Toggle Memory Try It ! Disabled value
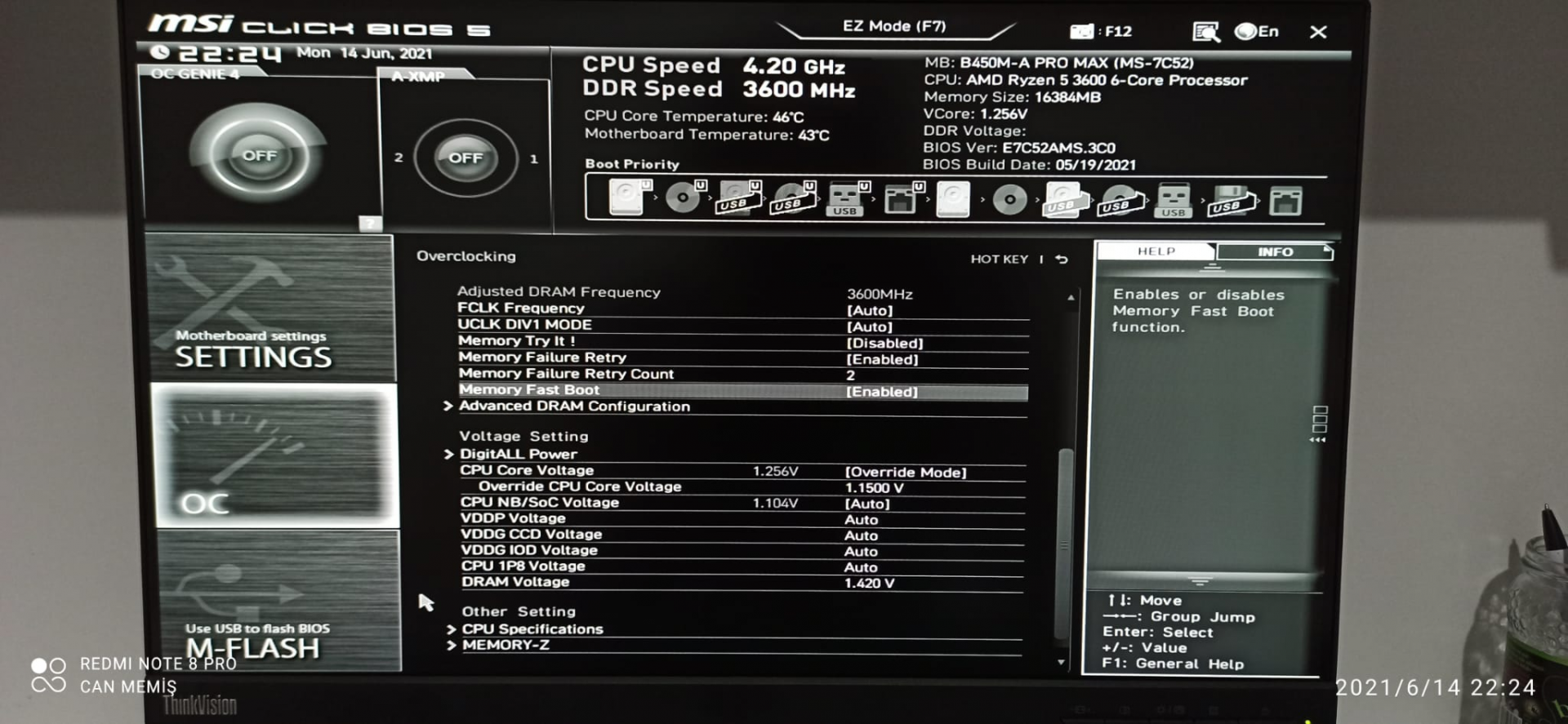This screenshot has width=1568, height=724. (884, 343)
